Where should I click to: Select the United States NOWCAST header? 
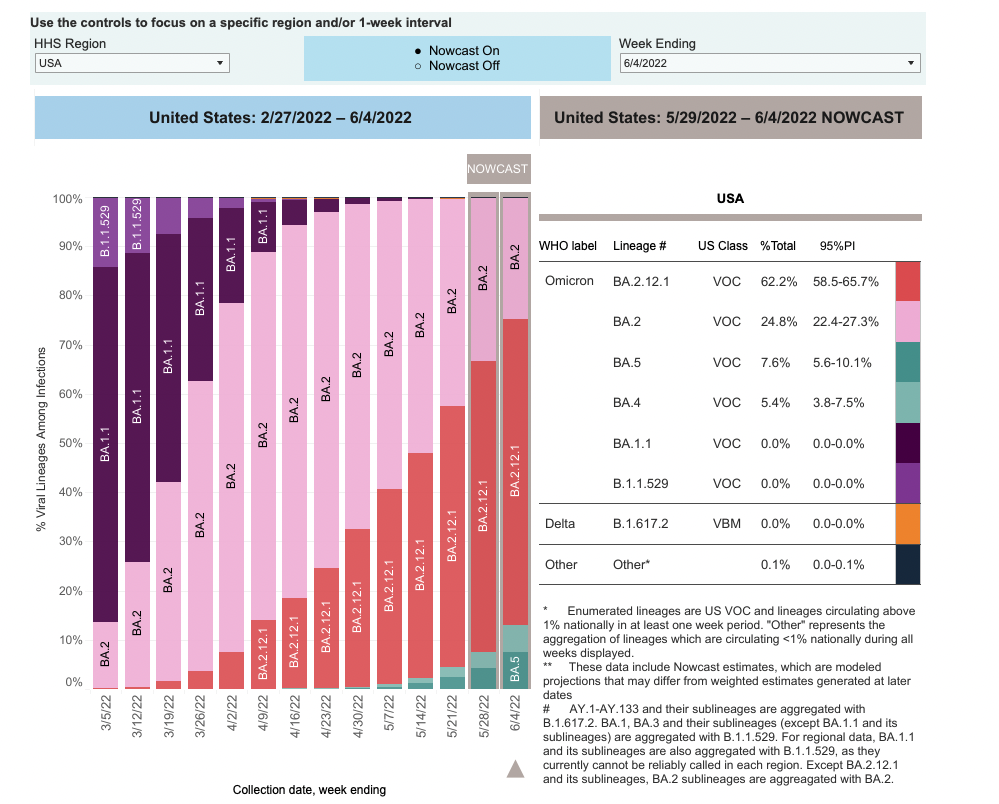[x=729, y=118]
